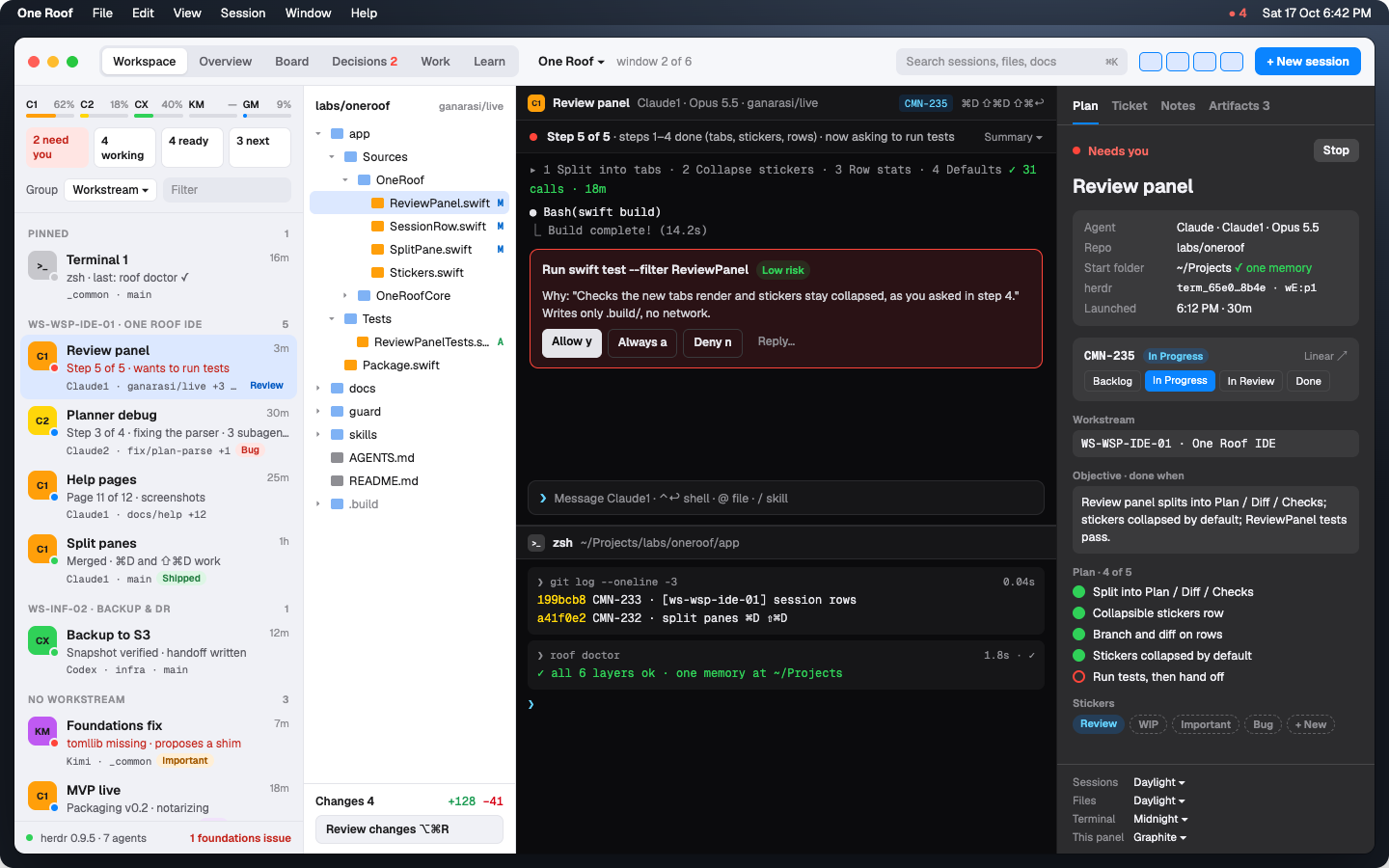Screen dimensions: 1389x868
Task: Open the Summary dropdown in step header
Action: (x=1013, y=137)
